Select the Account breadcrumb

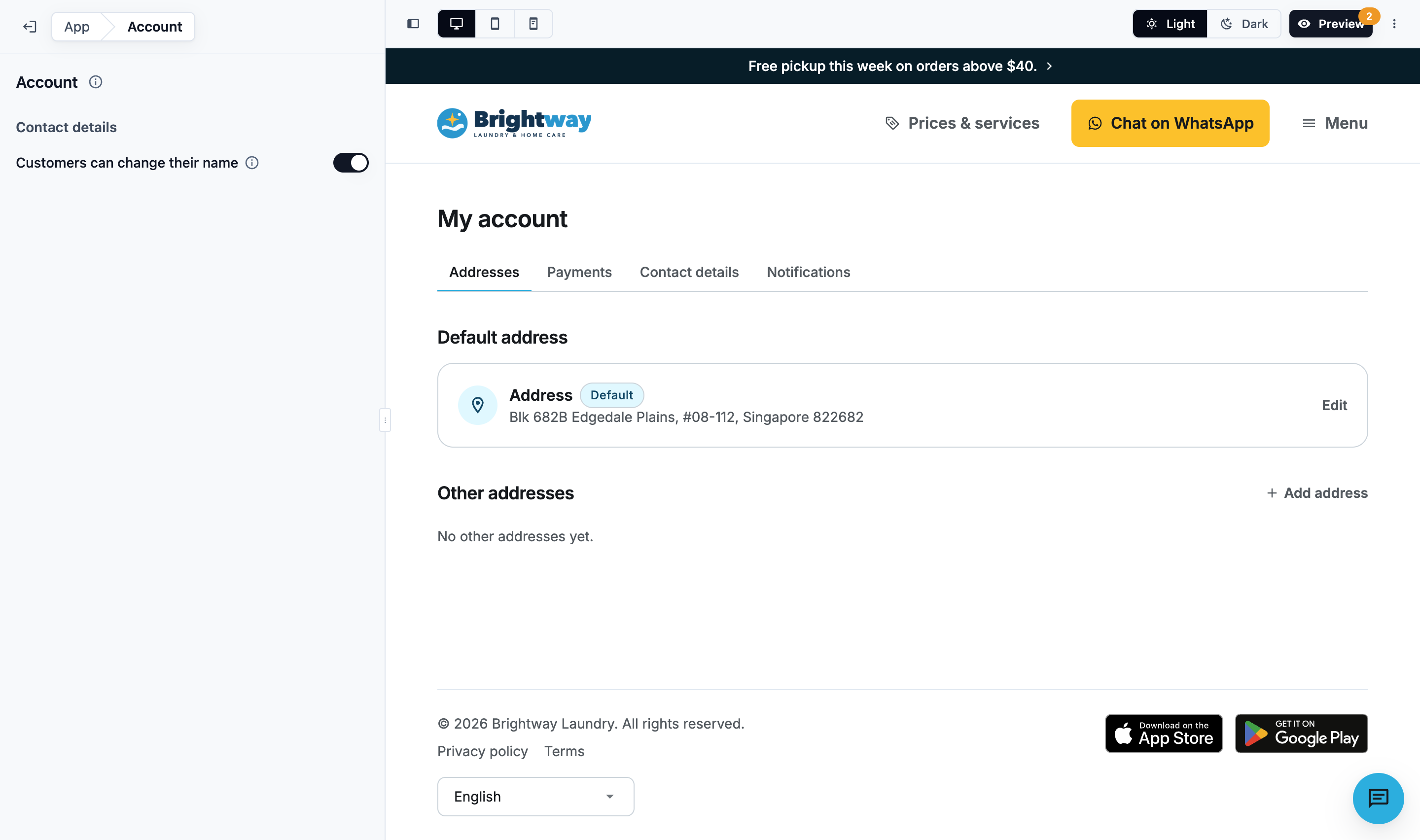(154, 27)
